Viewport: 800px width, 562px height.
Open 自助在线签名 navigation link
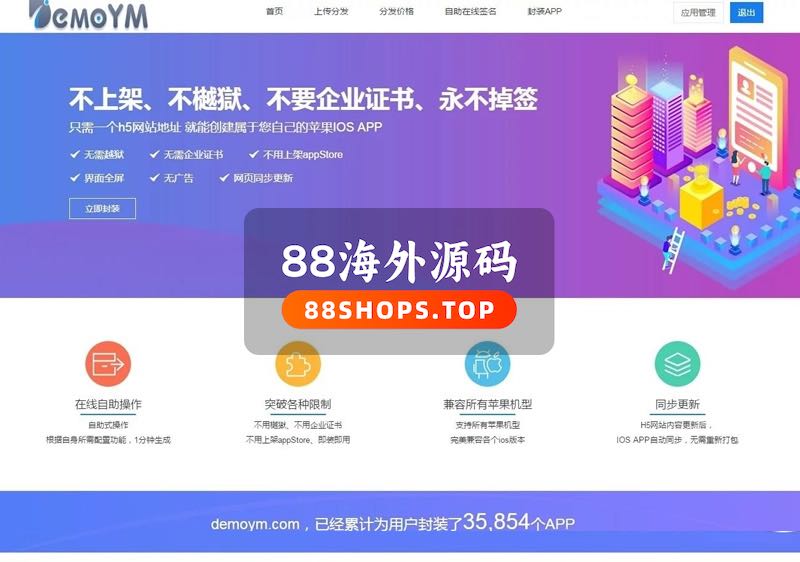pyautogui.click(x=470, y=11)
